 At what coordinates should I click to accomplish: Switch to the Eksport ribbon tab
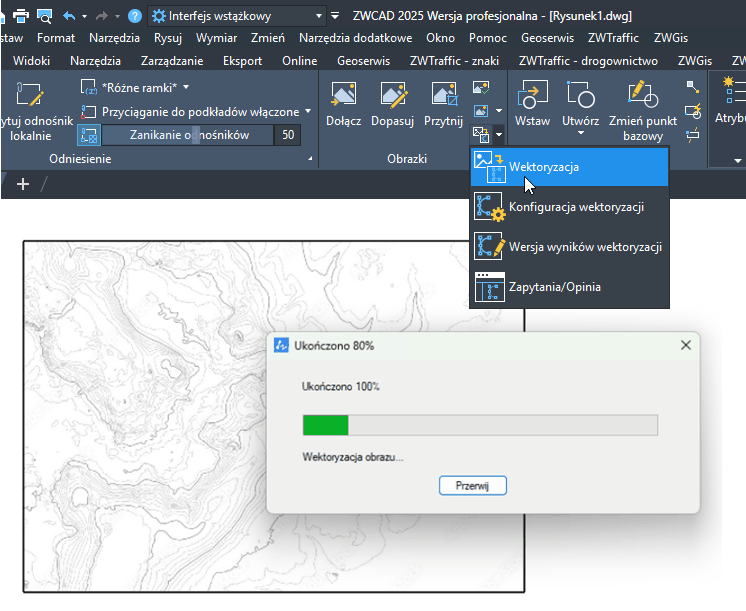pyautogui.click(x=242, y=61)
